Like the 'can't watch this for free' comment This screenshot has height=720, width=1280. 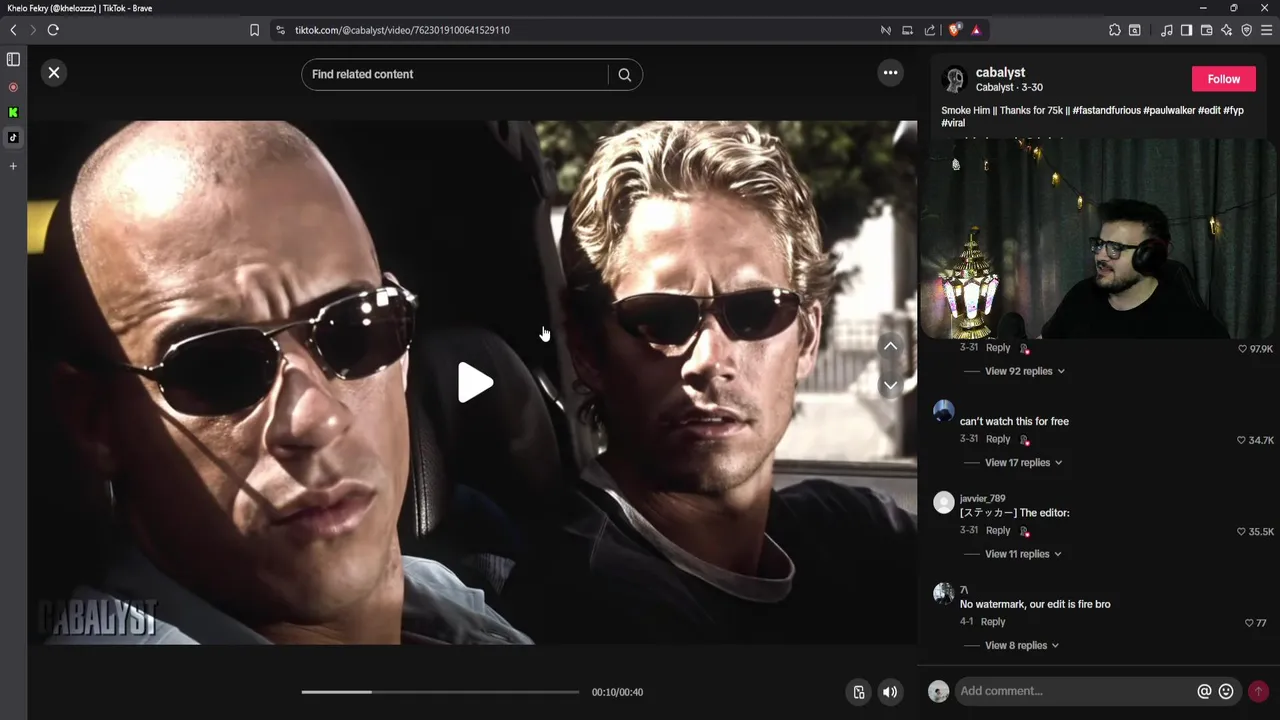[1241, 440]
